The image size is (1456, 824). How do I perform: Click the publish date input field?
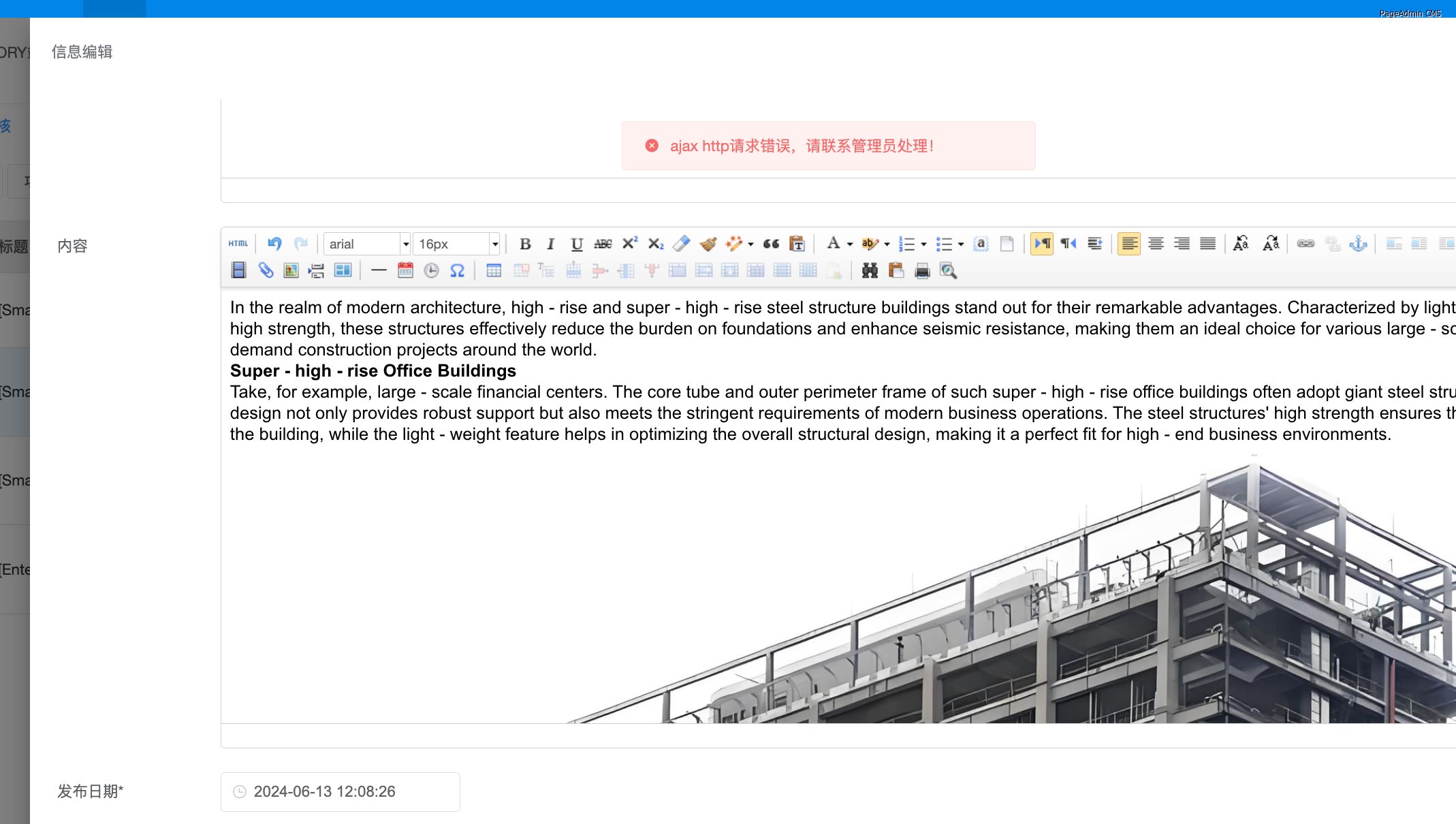[341, 791]
